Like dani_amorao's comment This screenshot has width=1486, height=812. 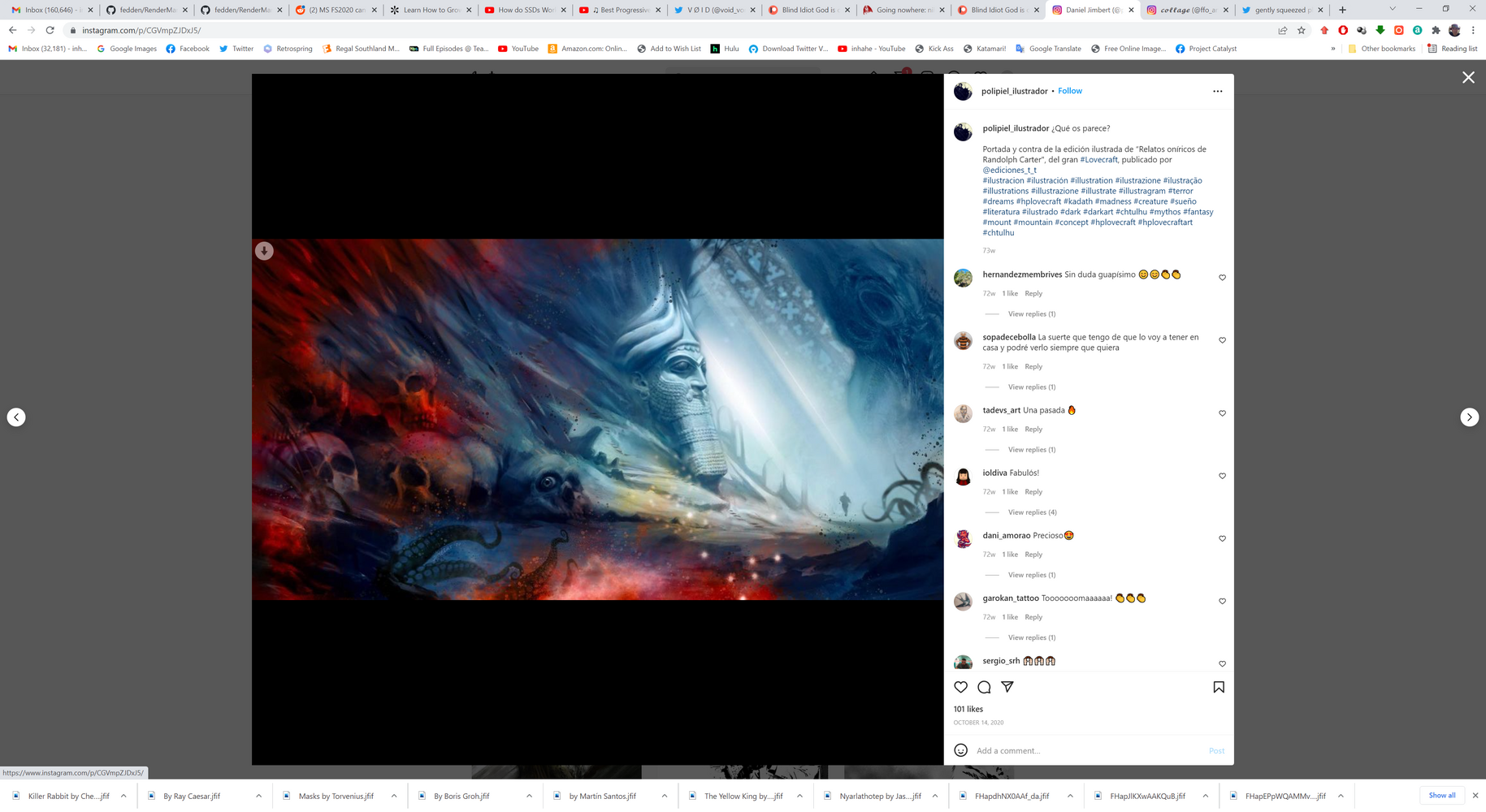(x=1222, y=538)
